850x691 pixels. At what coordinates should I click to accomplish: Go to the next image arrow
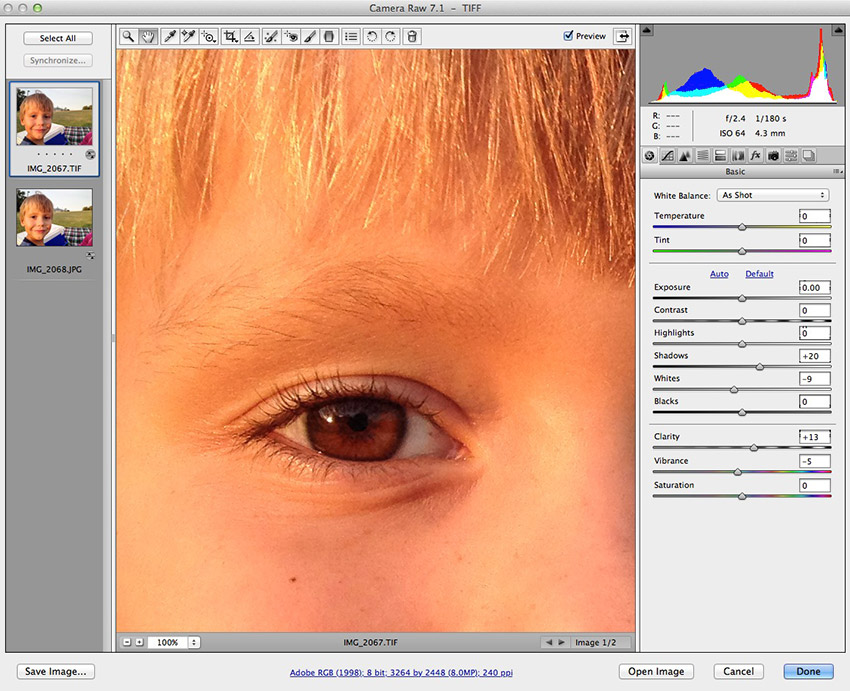click(562, 642)
